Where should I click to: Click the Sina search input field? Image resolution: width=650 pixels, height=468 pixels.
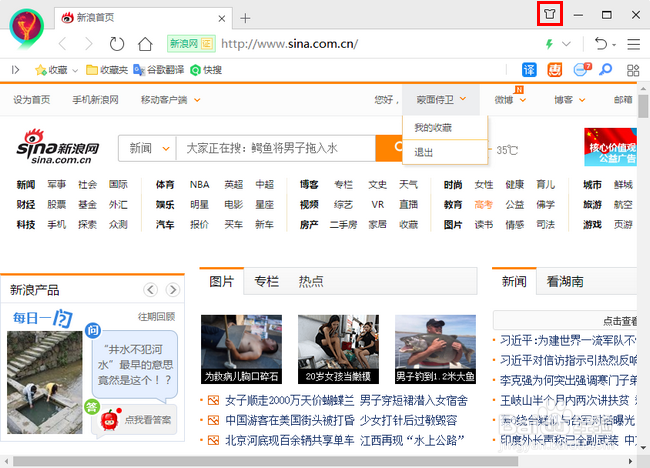[x=276, y=148]
